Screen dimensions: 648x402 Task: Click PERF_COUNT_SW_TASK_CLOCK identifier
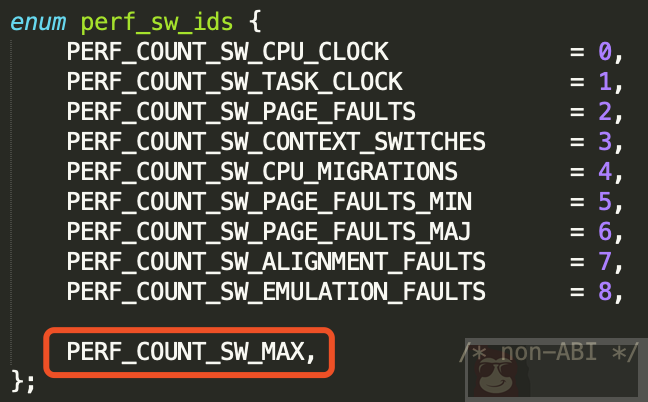pos(234,82)
